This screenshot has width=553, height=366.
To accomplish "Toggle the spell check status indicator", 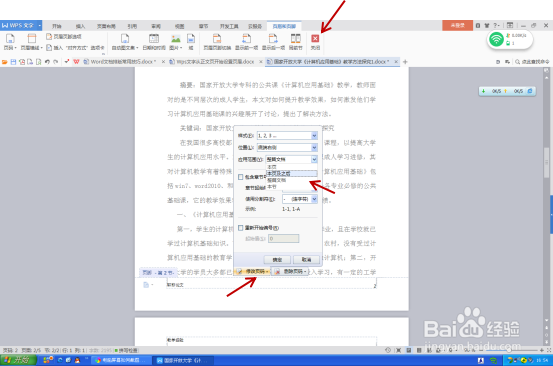I will click(127, 350).
